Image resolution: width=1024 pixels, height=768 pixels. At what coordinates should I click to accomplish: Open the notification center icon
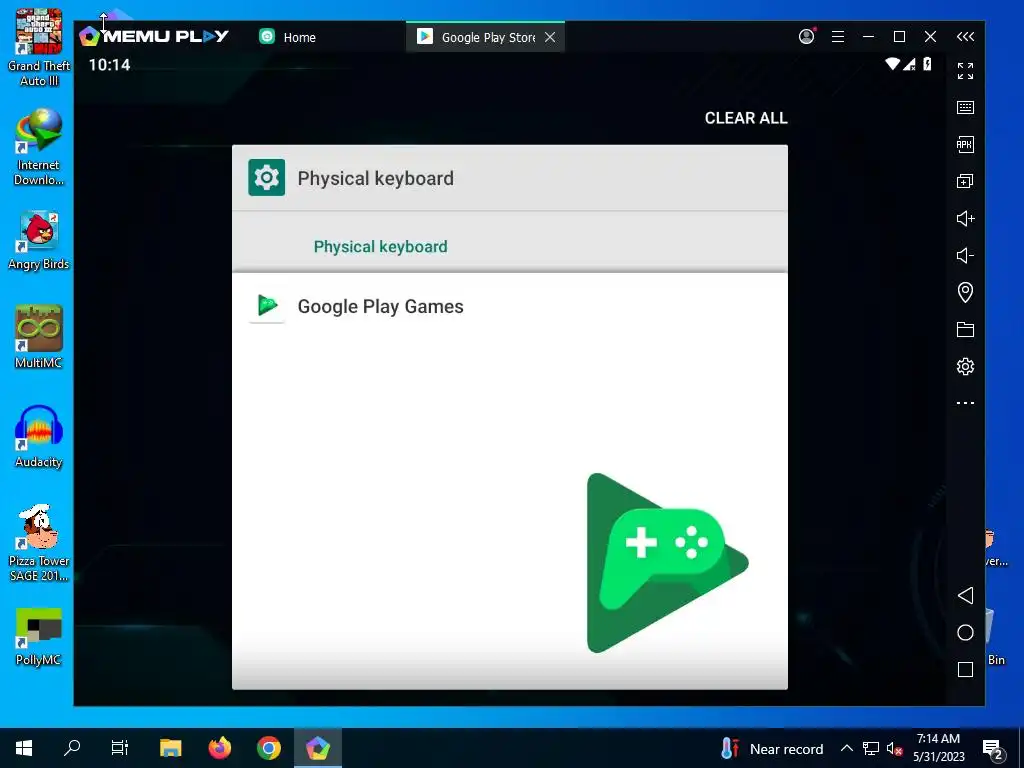[x=992, y=750]
